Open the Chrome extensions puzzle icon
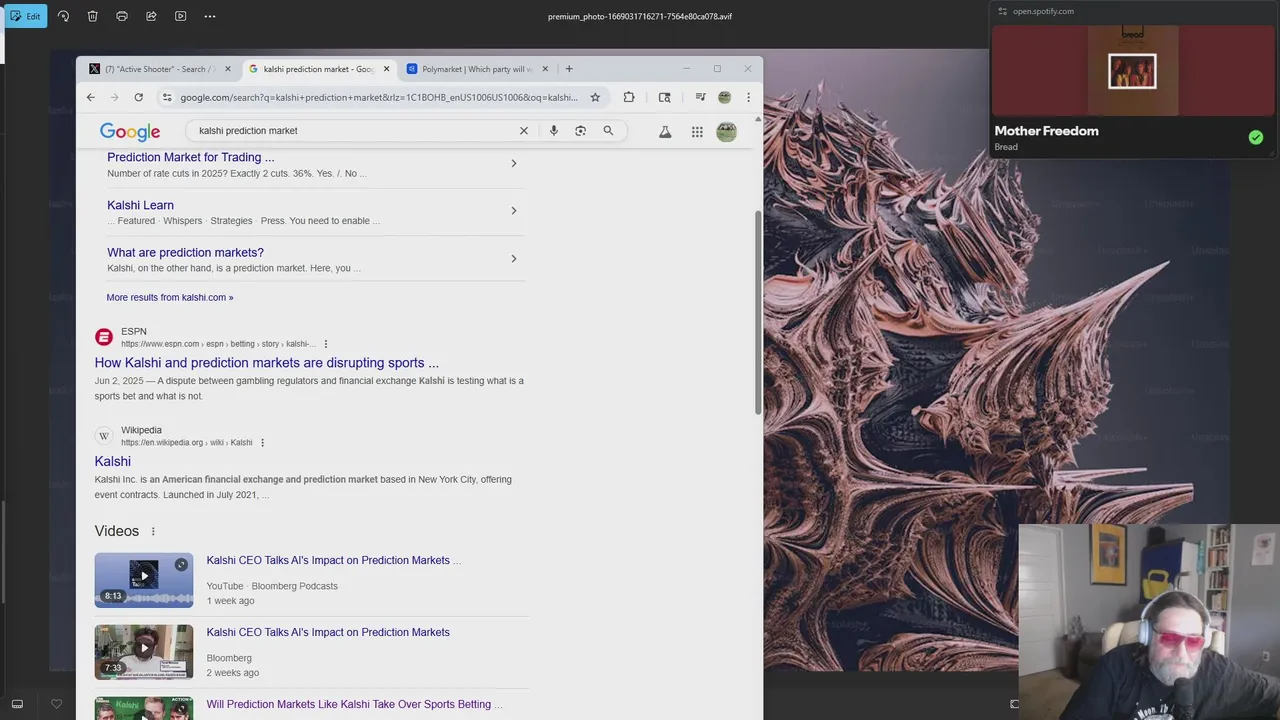1280x720 pixels. coord(629,97)
